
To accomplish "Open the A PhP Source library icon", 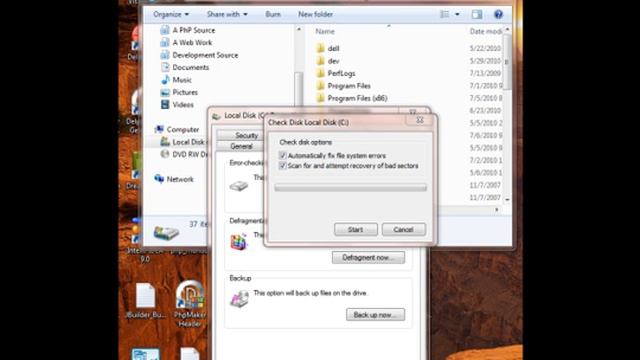I will pos(165,30).
